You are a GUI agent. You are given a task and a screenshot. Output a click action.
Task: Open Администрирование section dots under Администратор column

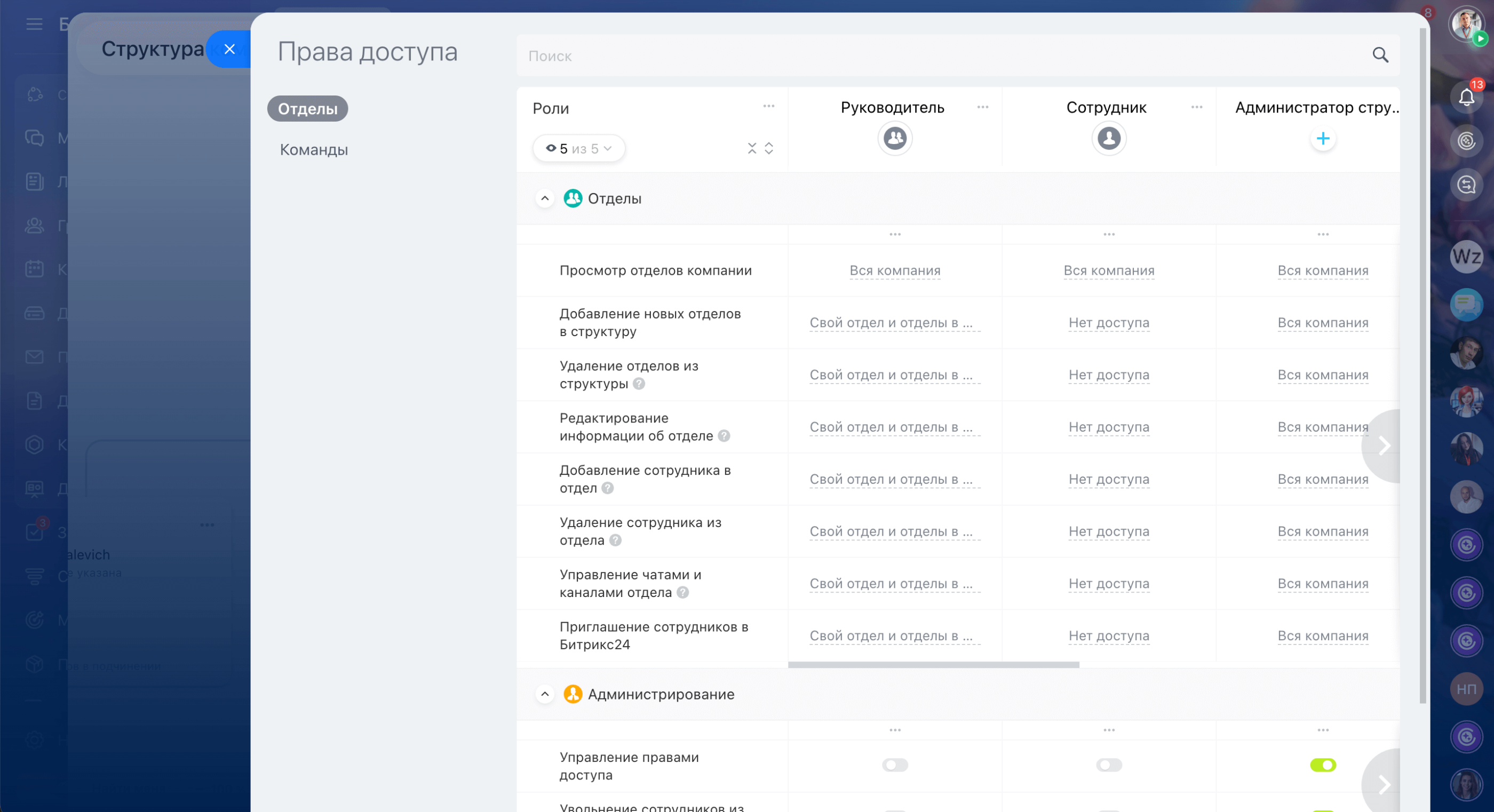pos(1322,730)
